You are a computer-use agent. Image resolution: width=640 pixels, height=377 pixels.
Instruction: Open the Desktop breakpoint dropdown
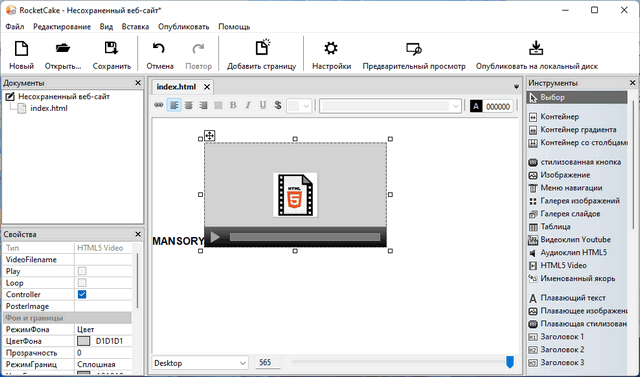(200, 363)
